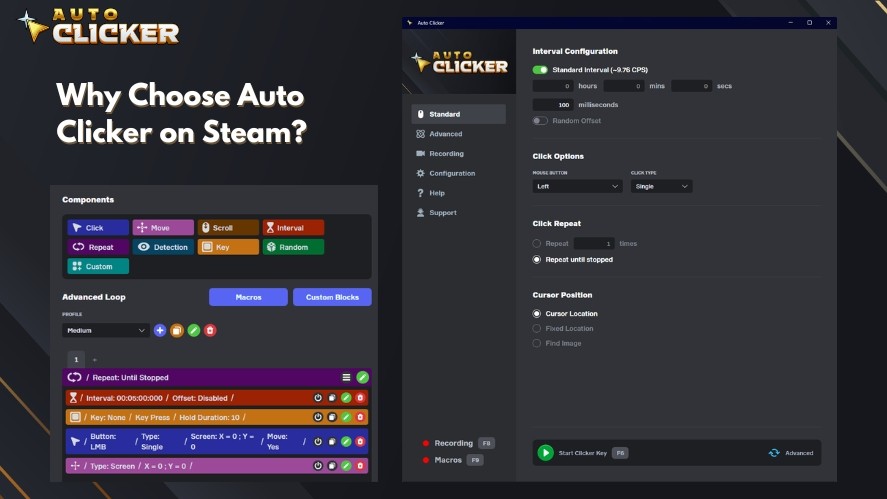This screenshot has height=499, width=887.
Task: Open the Recording tab in sidebar
Action: (x=459, y=153)
